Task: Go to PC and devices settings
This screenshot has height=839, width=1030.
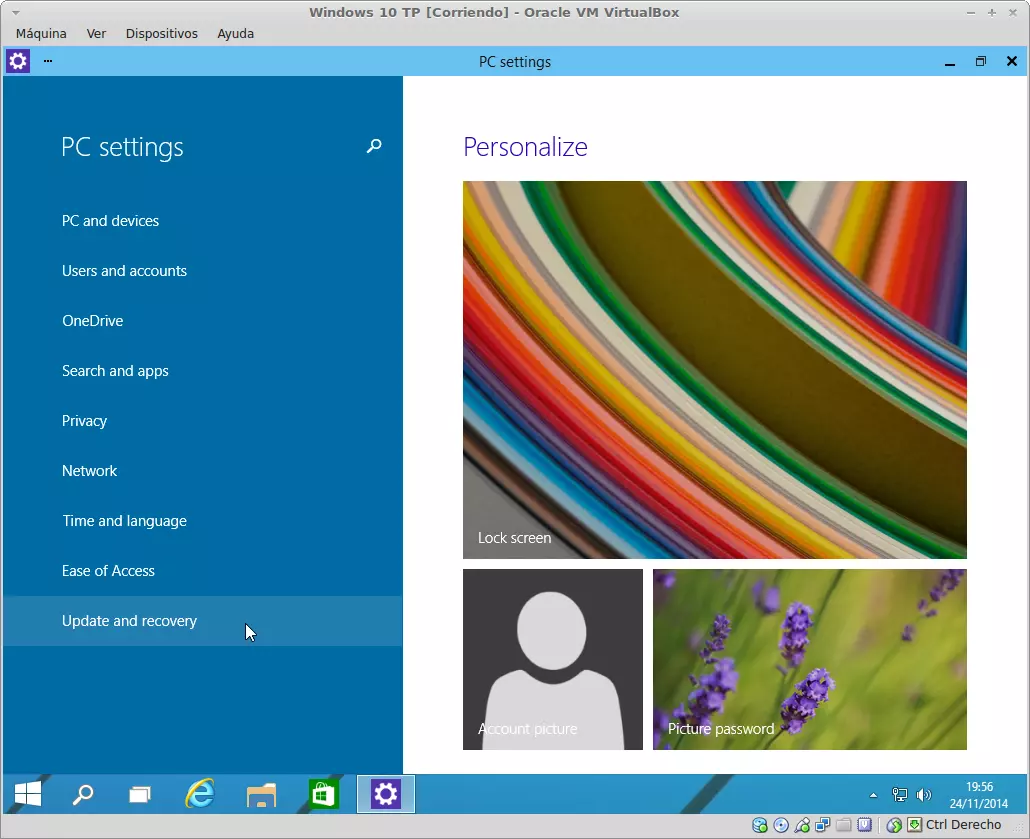Action: [110, 221]
